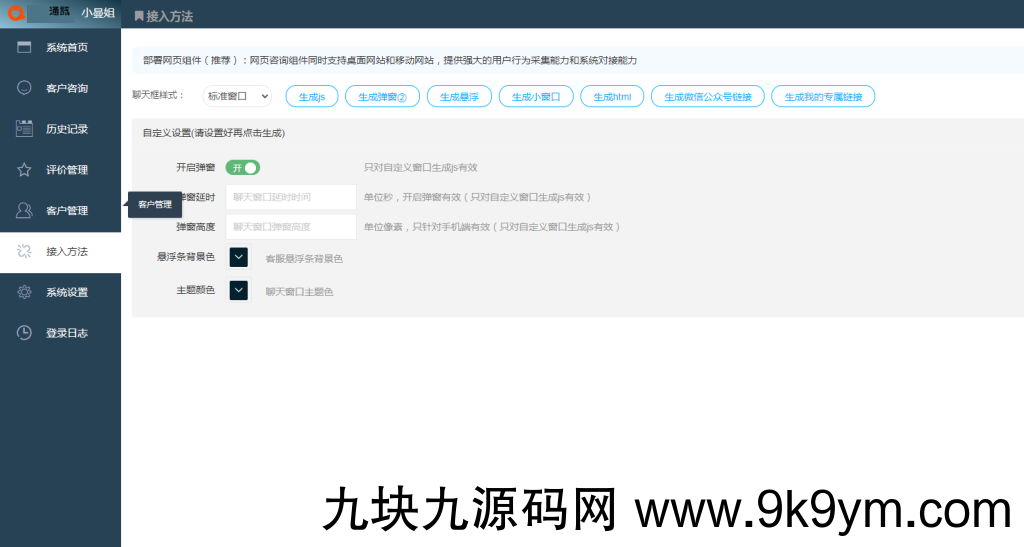This screenshot has height=547, width=1024.
Task: Click the 系统设置 gear icon
Action: pos(24,292)
